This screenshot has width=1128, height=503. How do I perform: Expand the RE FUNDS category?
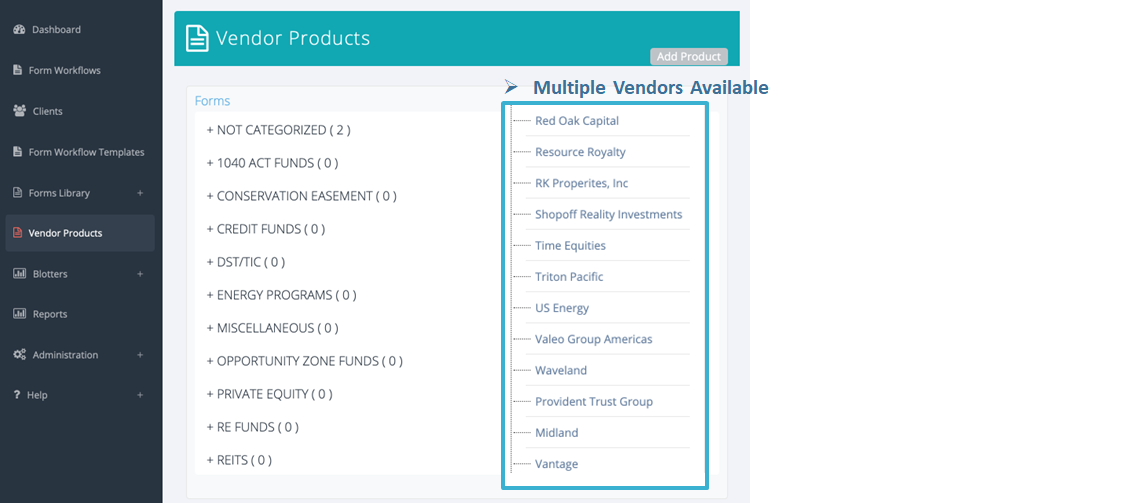click(252, 427)
